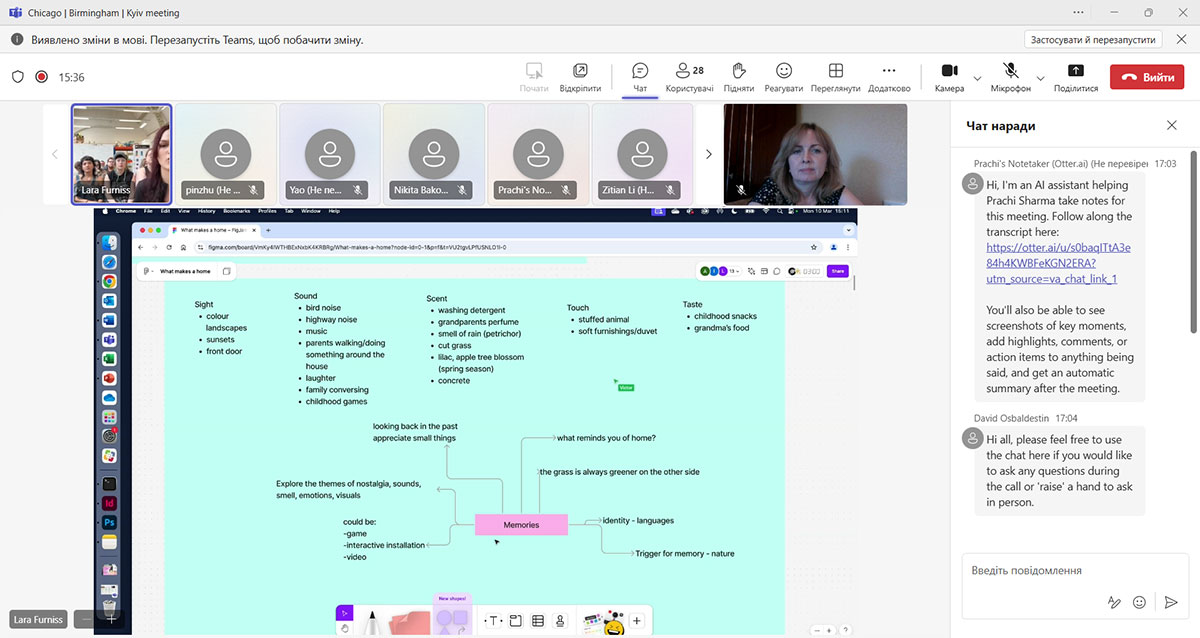The width and height of the screenshot is (1200, 638).
Task: Click Chrome back arrow in shared screen
Action: pos(141,247)
